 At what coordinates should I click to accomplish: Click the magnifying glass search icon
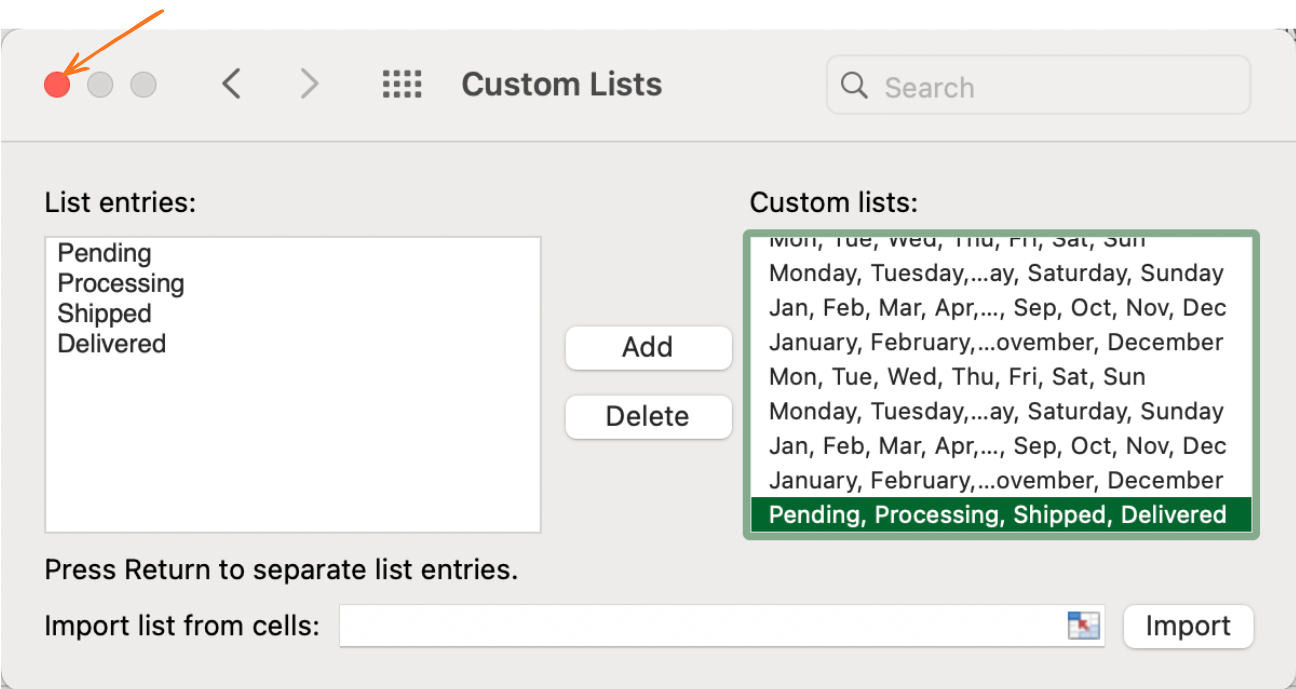(x=854, y=86)
